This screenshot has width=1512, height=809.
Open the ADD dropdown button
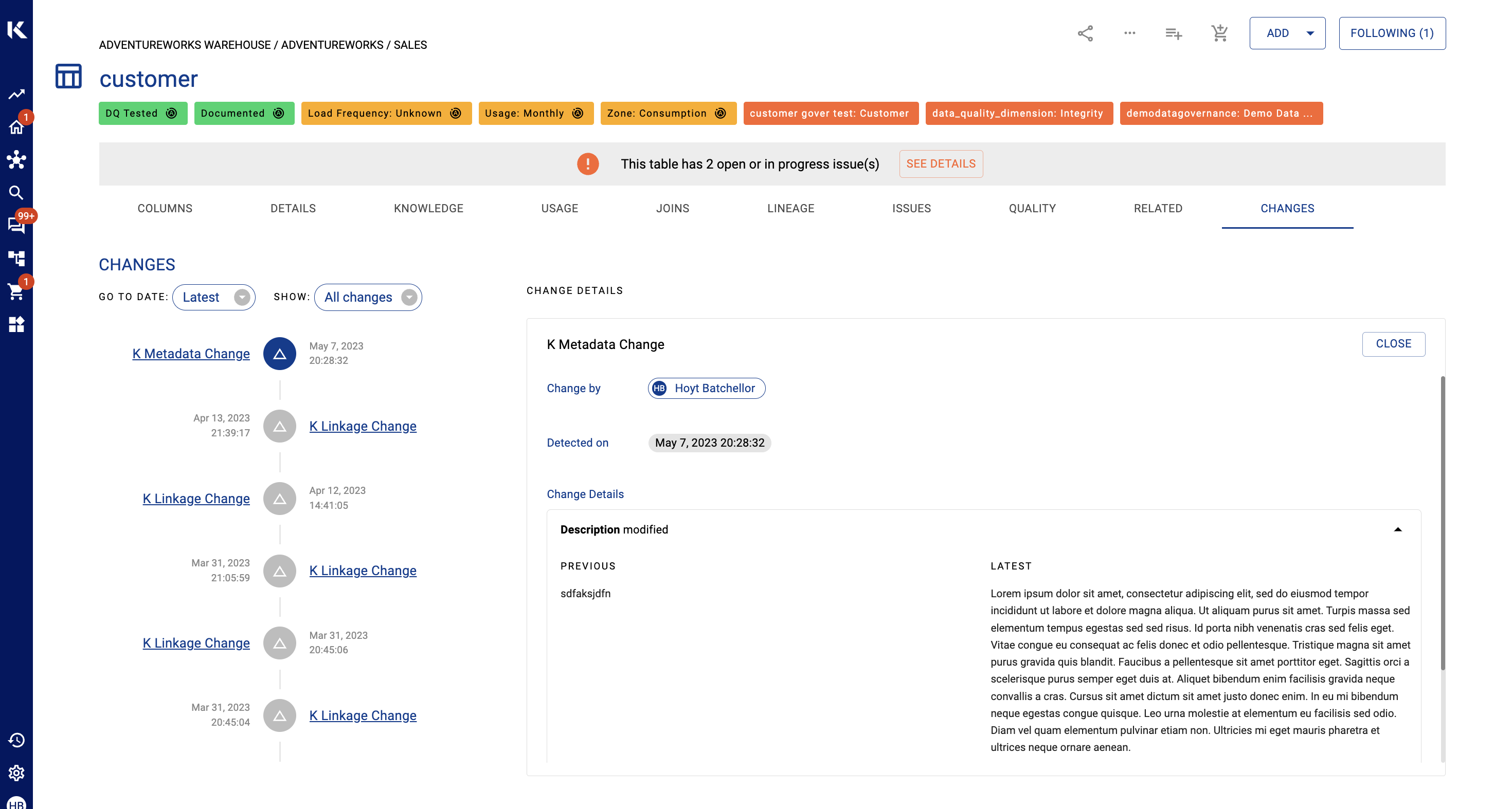pyautogui.click(x=1287, y=33)
